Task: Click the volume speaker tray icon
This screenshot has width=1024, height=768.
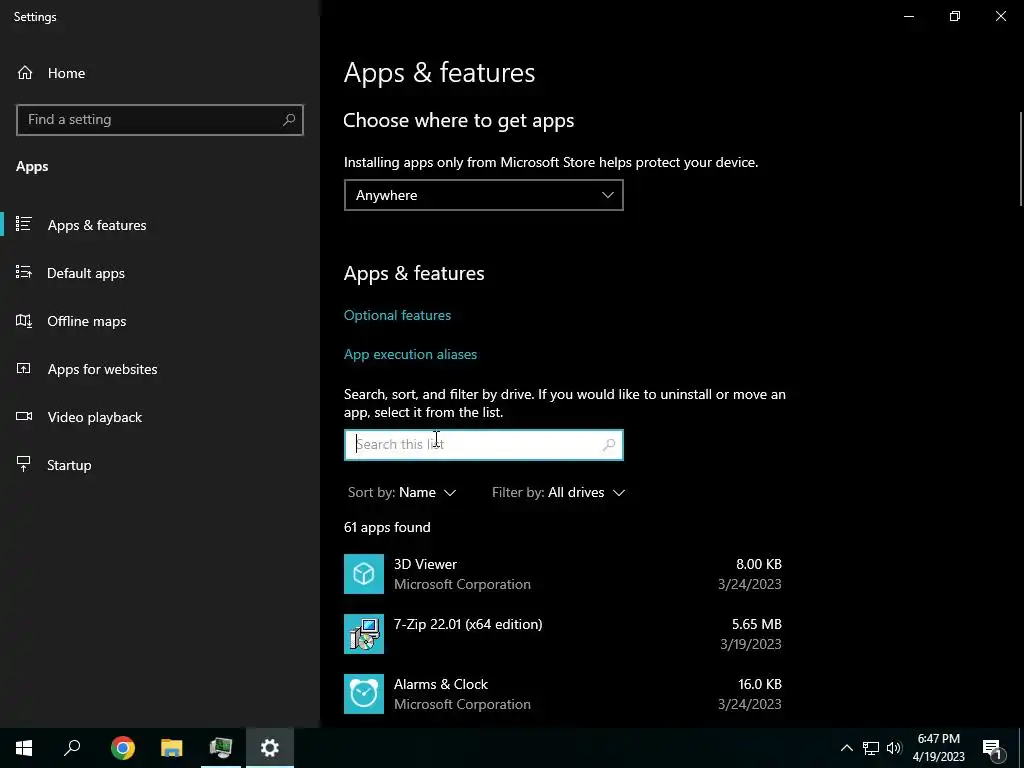Action: pos(894,748)
